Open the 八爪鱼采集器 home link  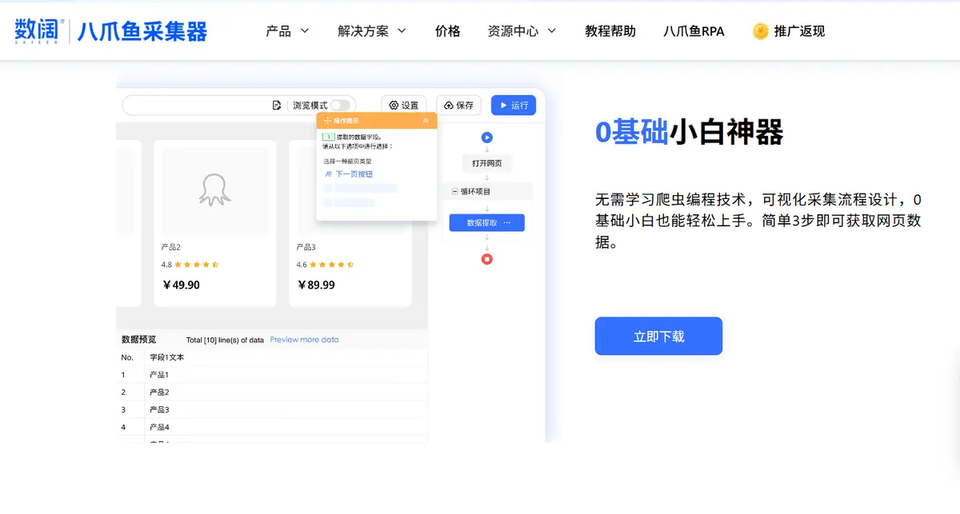[142, 31]
